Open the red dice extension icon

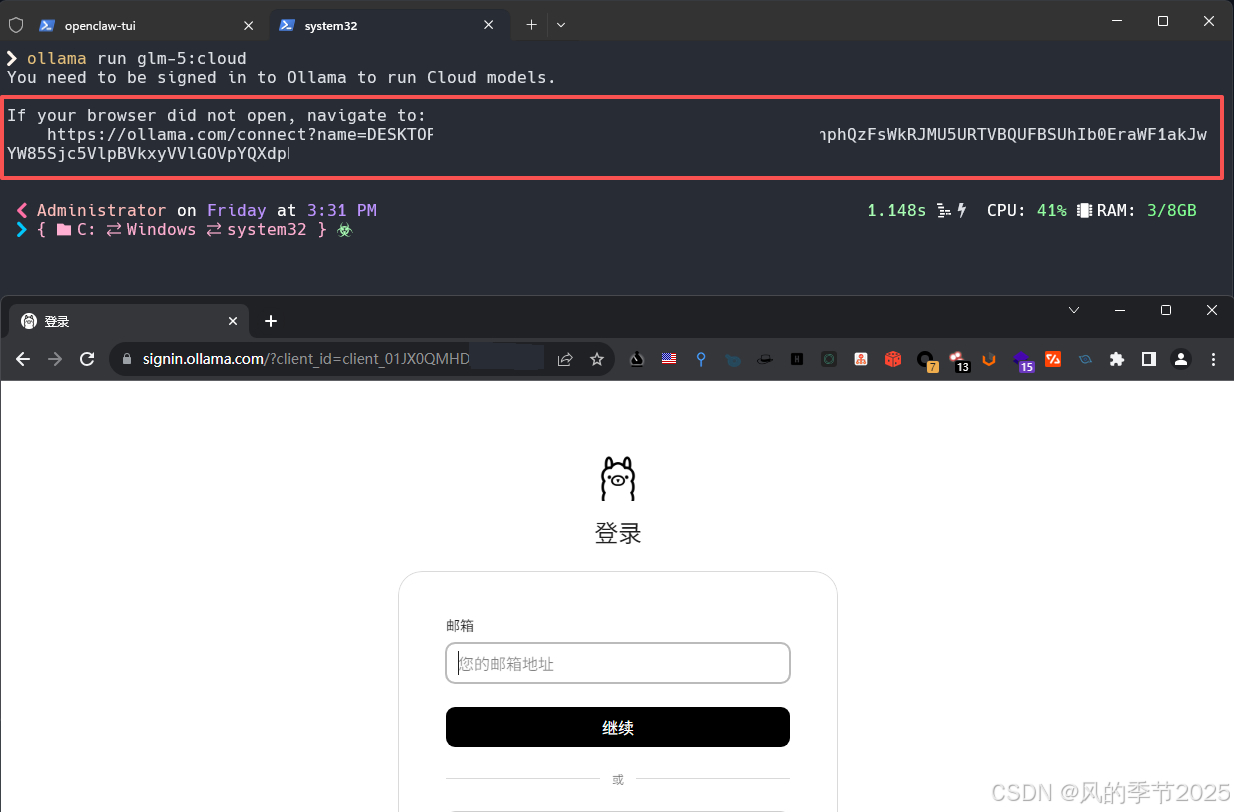(893, 359)
